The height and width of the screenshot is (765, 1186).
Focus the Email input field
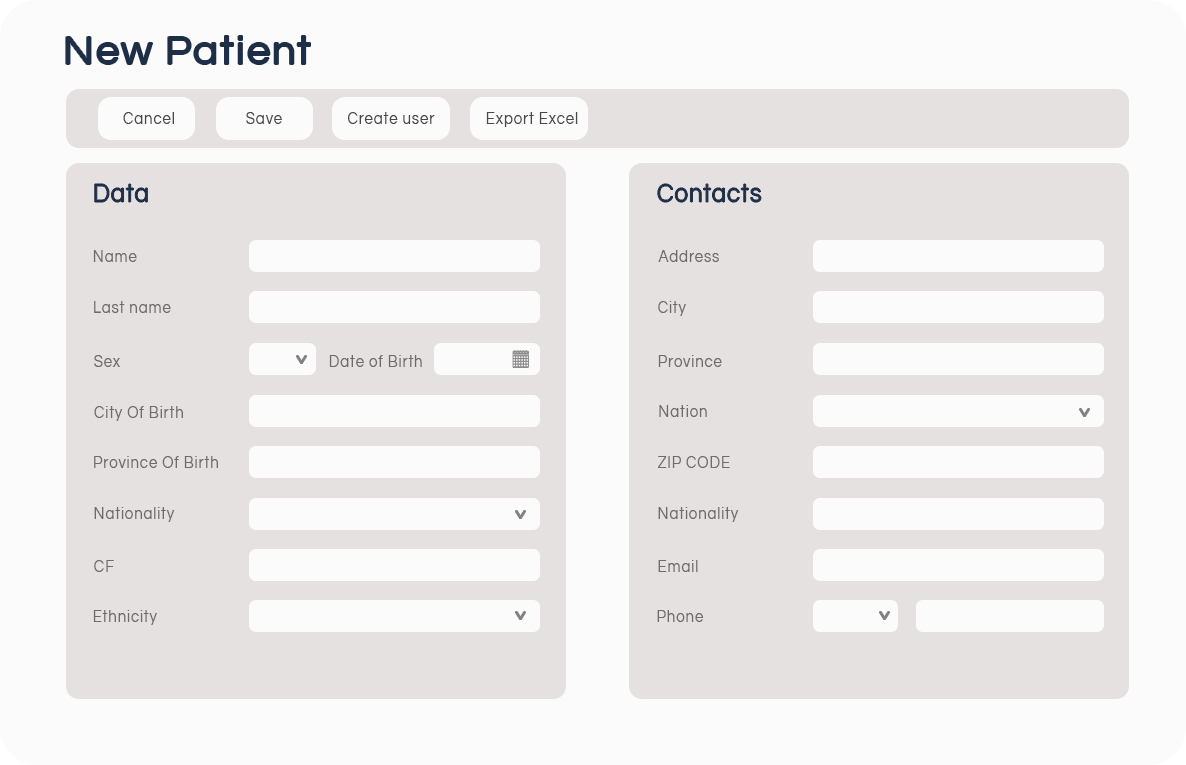(x=958, y=565)
